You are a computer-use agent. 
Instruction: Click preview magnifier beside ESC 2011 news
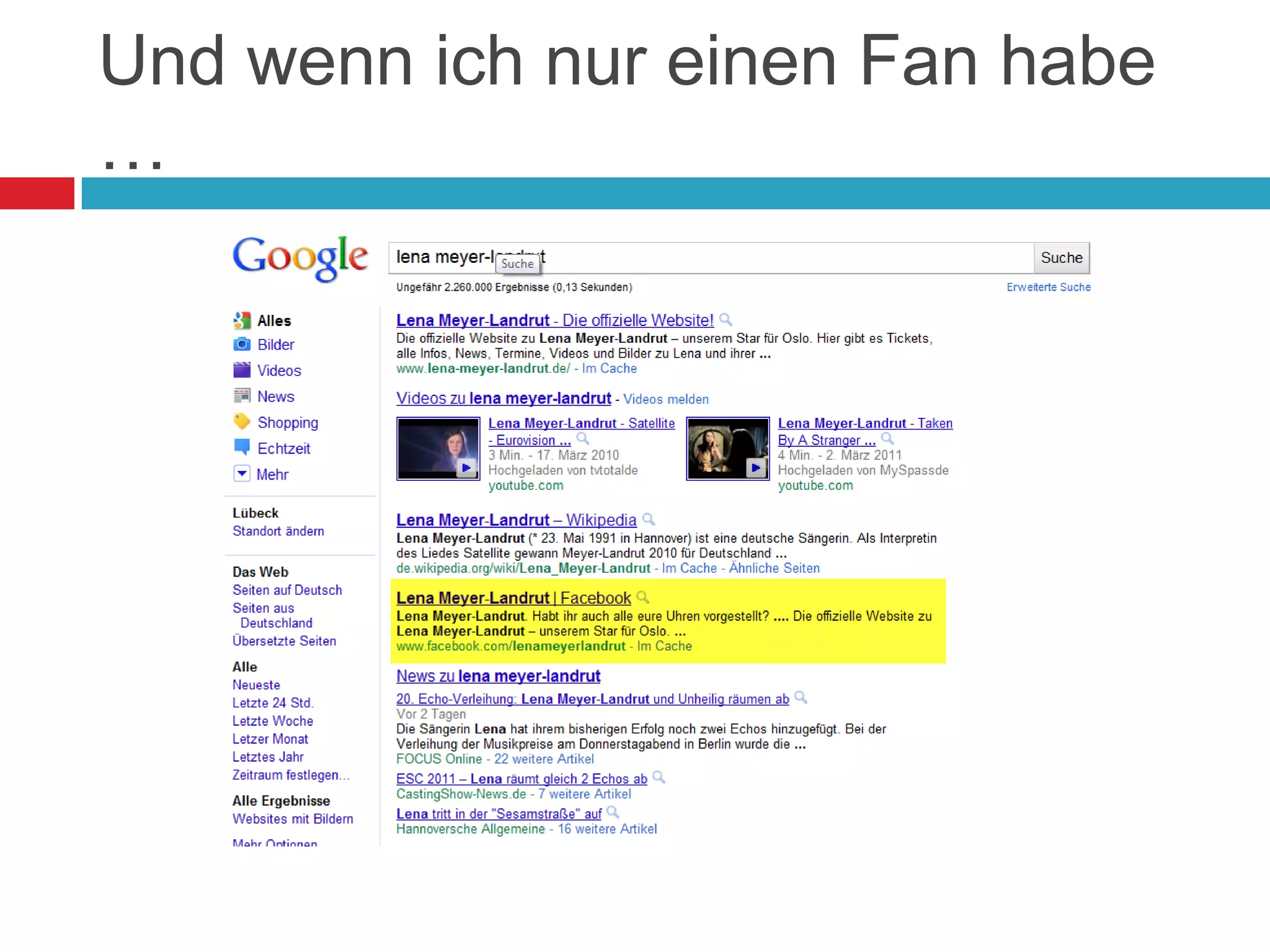659,777
